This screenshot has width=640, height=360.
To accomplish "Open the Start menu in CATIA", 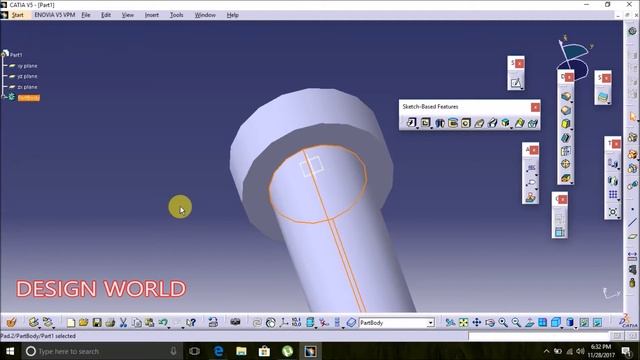I will click(18, 15).
